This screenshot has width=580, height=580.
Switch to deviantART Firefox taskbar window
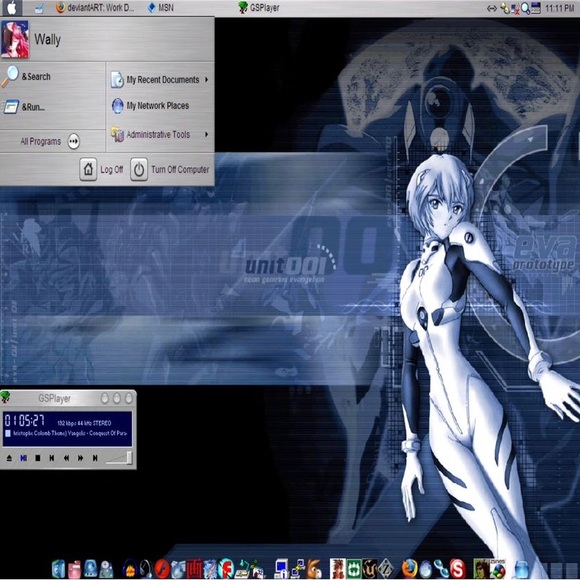click(95, 7)
